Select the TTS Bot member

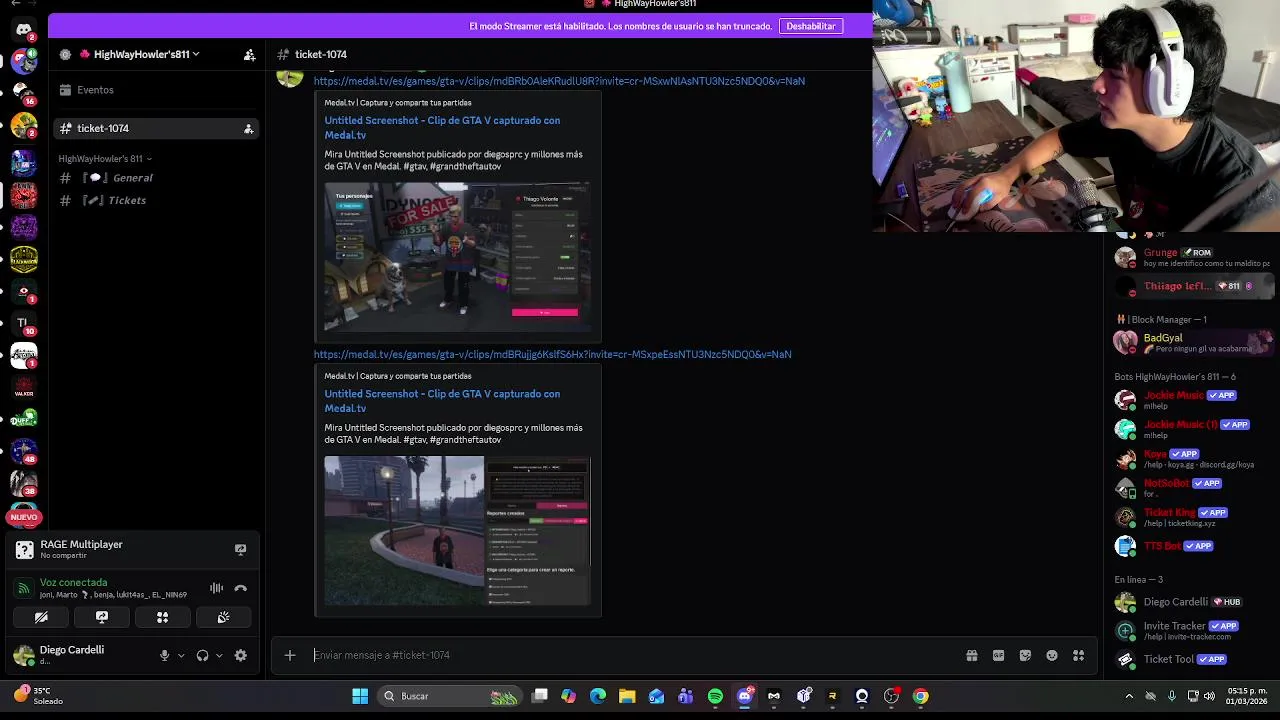point(1192,546)
